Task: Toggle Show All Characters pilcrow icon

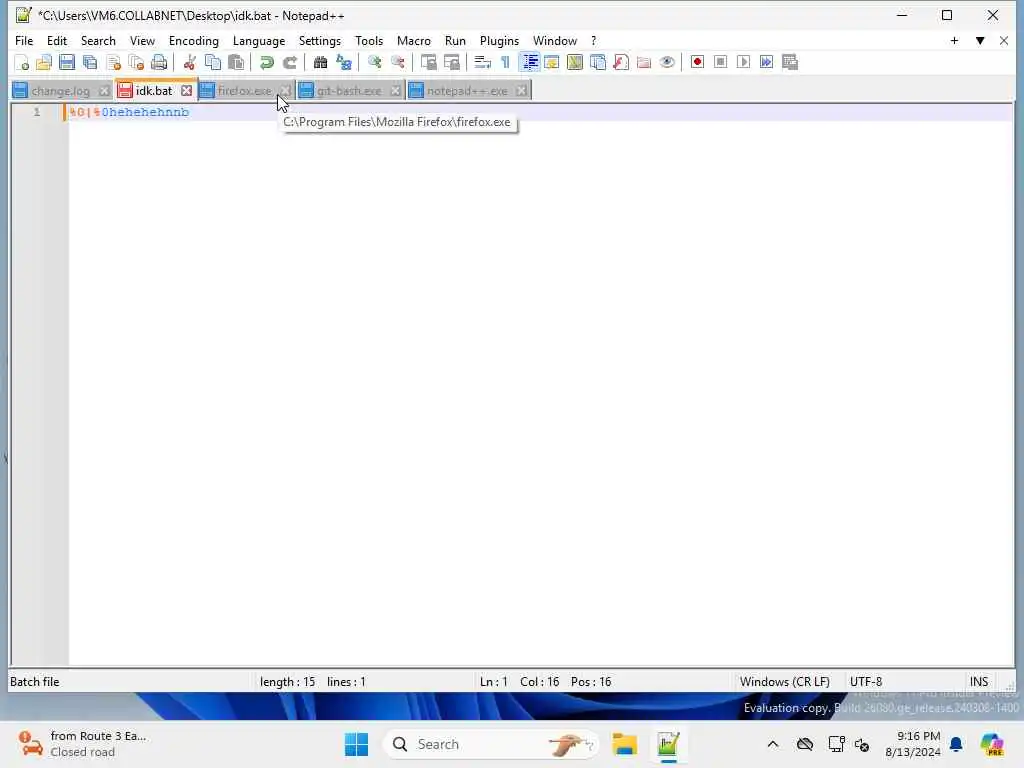Action: point(505,62)
